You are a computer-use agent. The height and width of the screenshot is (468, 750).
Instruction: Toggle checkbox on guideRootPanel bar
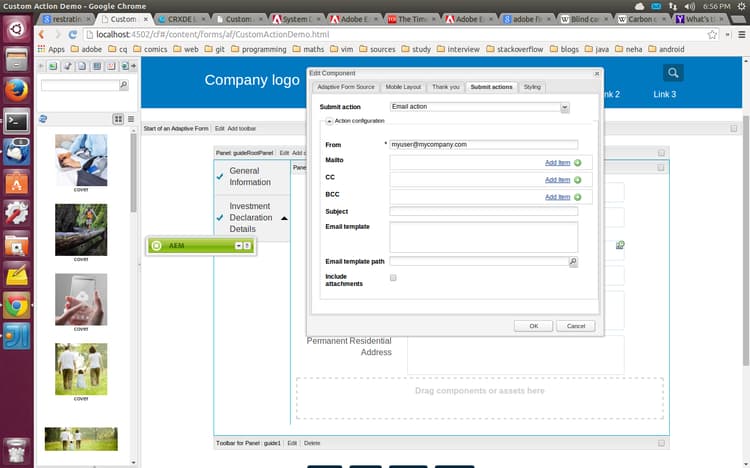coord(661,153)
